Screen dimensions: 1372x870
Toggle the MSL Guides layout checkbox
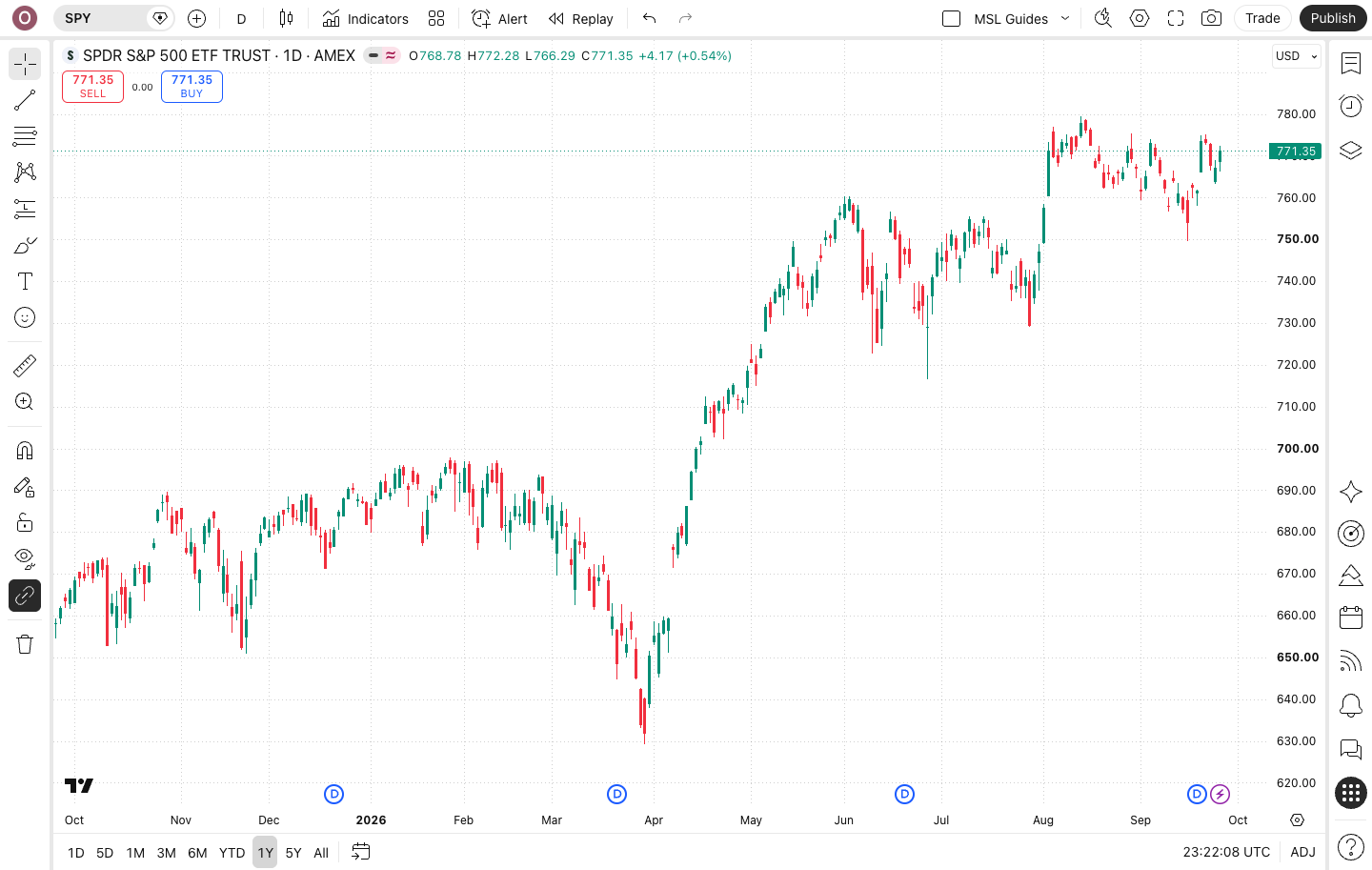point(951,18)
